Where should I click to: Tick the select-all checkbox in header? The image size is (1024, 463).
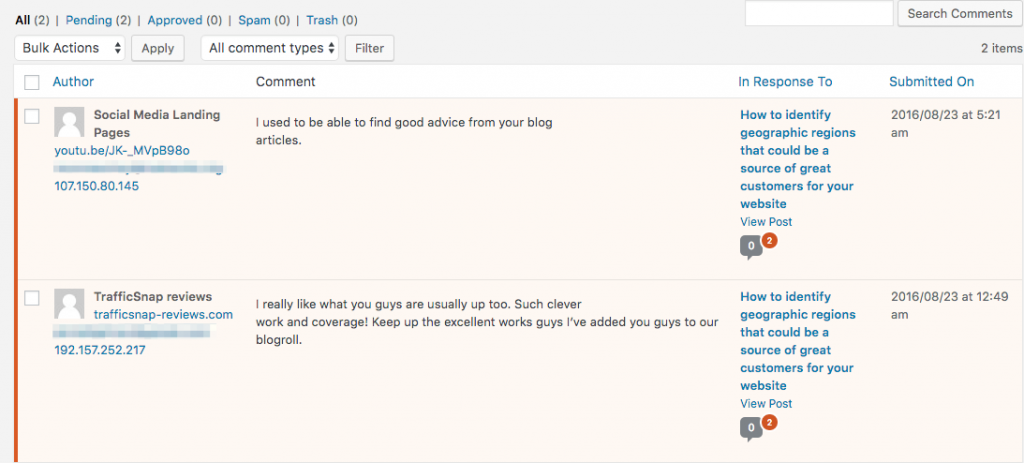31,82
